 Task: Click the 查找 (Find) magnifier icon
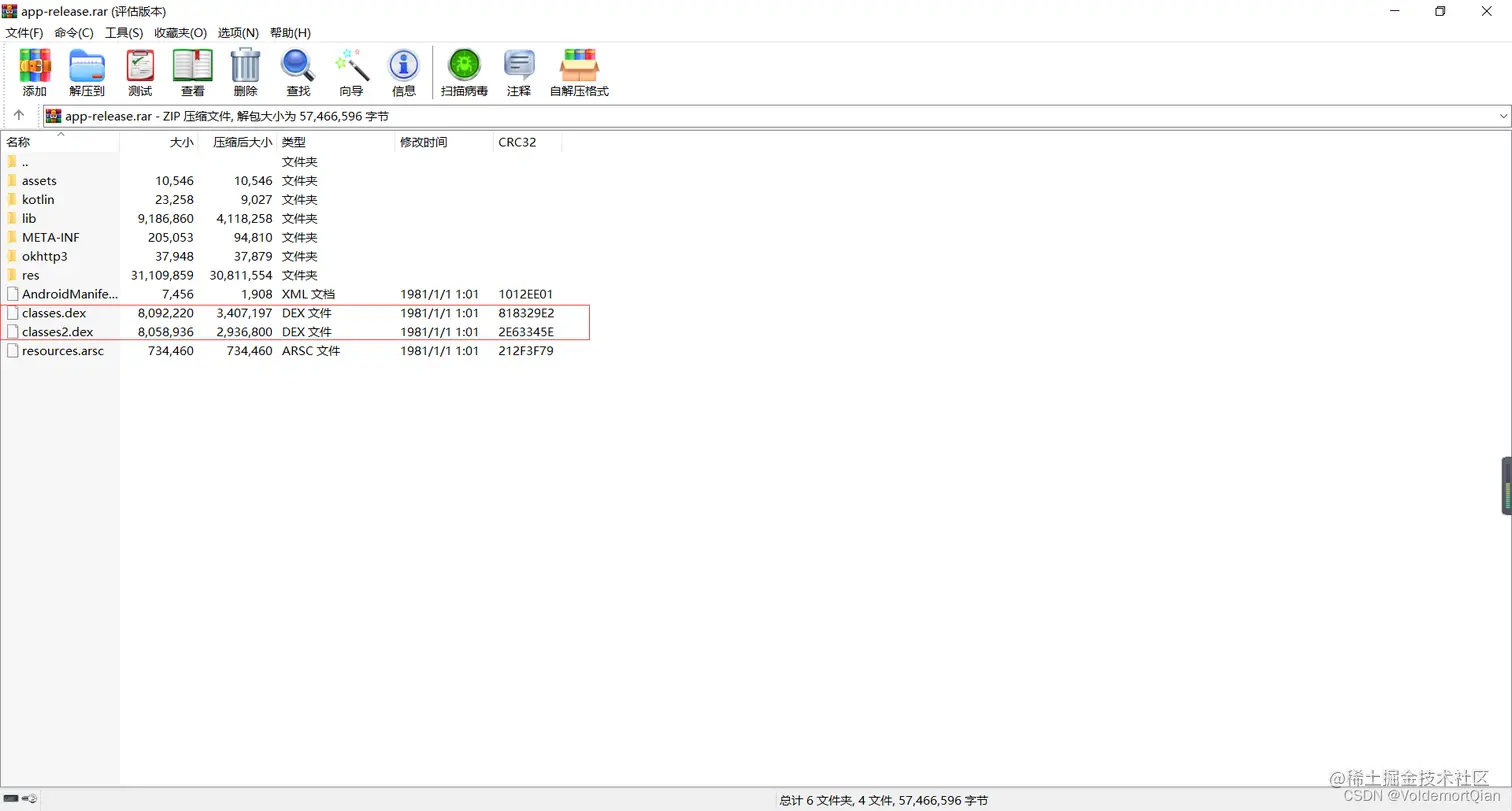click(x=298, y=66)
